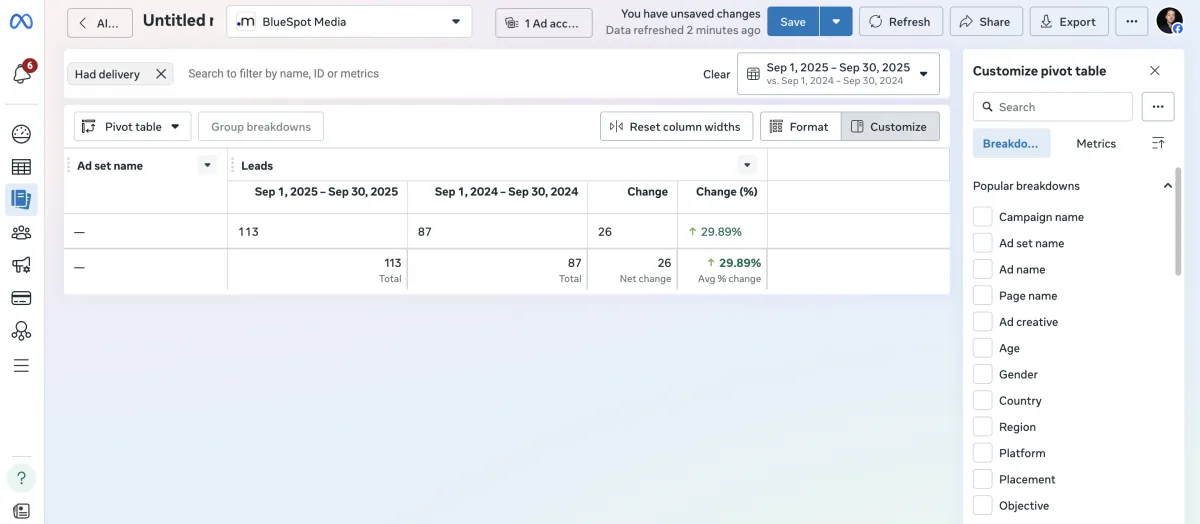Open the 1 Ad account selector

544,23
